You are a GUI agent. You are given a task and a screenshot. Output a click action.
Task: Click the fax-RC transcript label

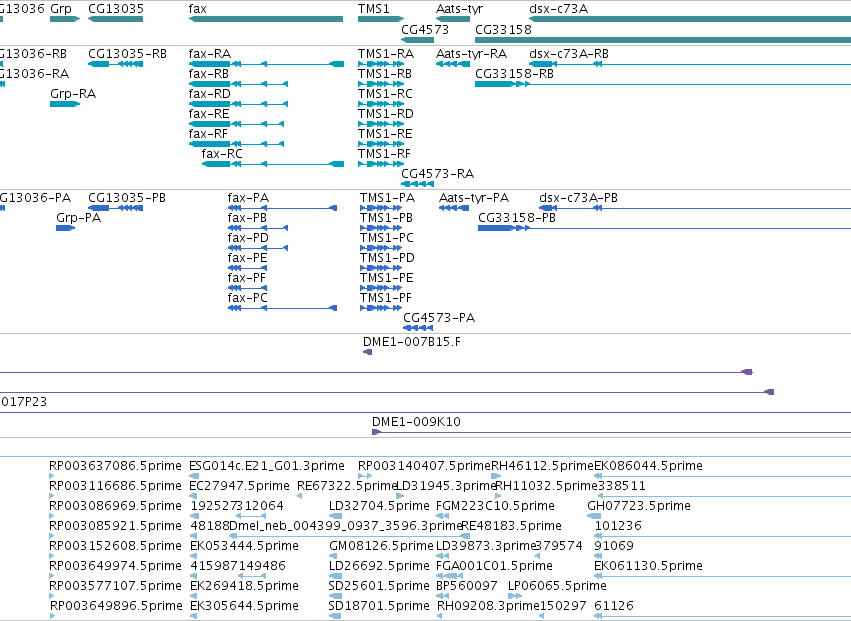click(x=222, y=154)
